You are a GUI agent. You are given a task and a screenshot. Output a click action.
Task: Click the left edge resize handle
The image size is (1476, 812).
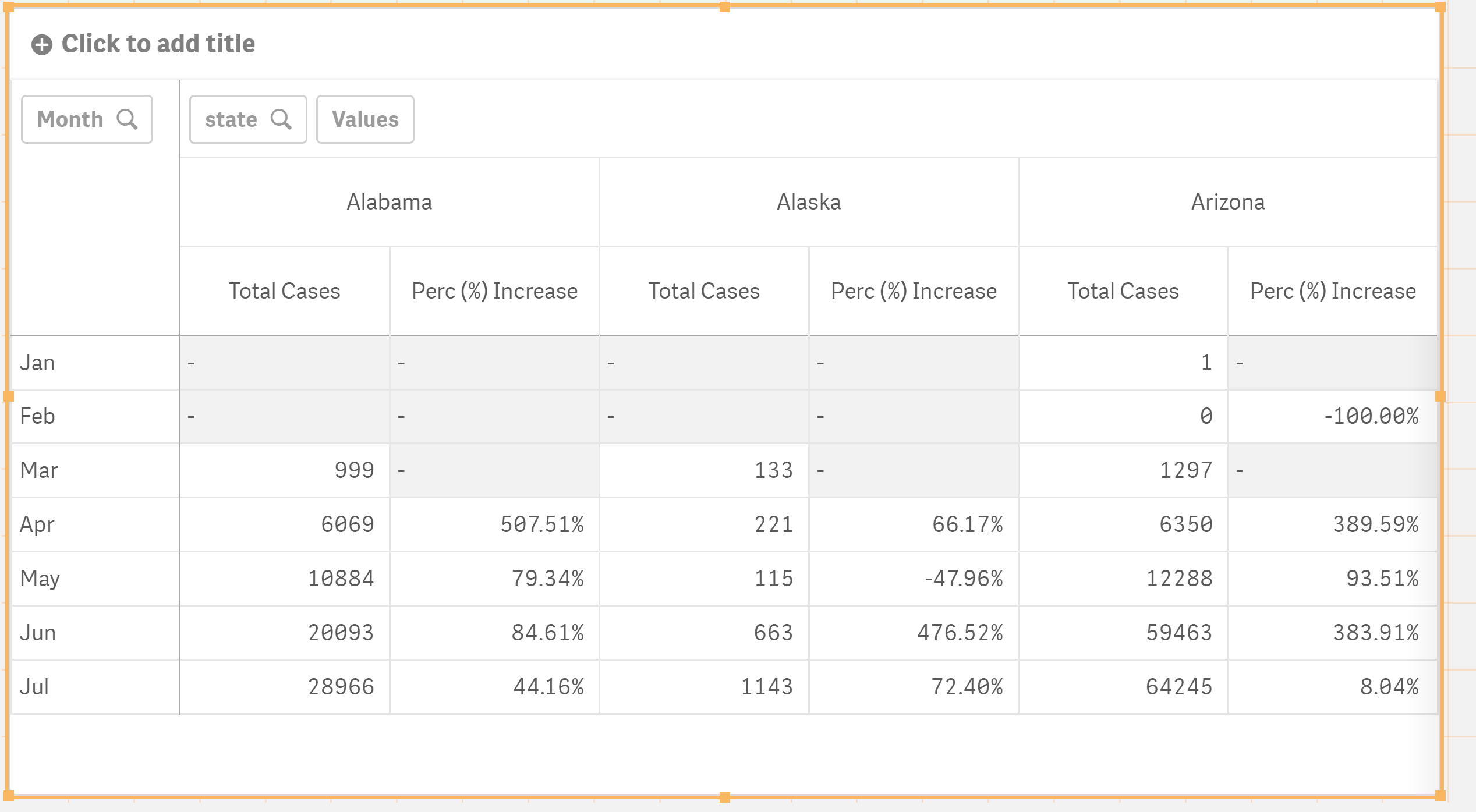pos(9,396)
